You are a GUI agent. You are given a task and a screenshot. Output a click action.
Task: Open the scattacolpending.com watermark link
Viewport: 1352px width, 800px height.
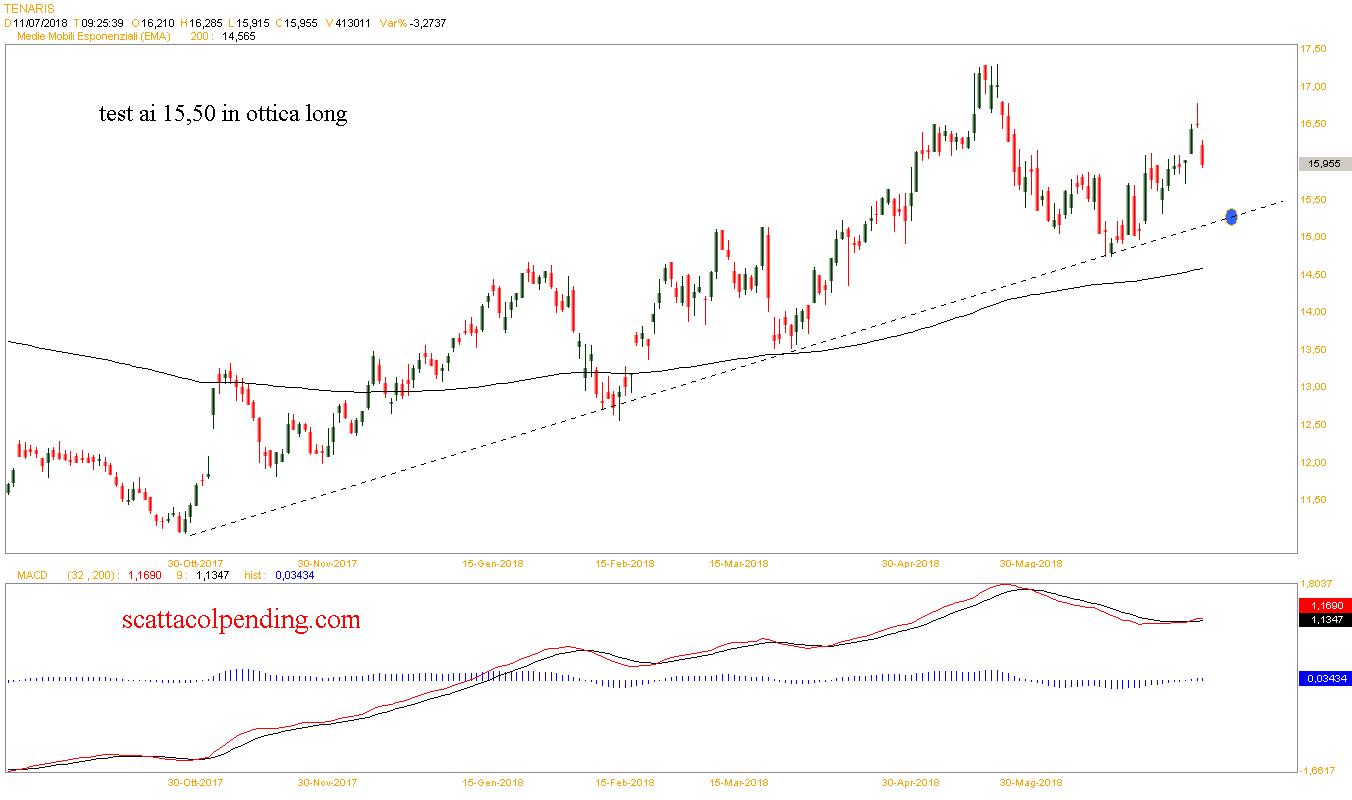[240, 620]
